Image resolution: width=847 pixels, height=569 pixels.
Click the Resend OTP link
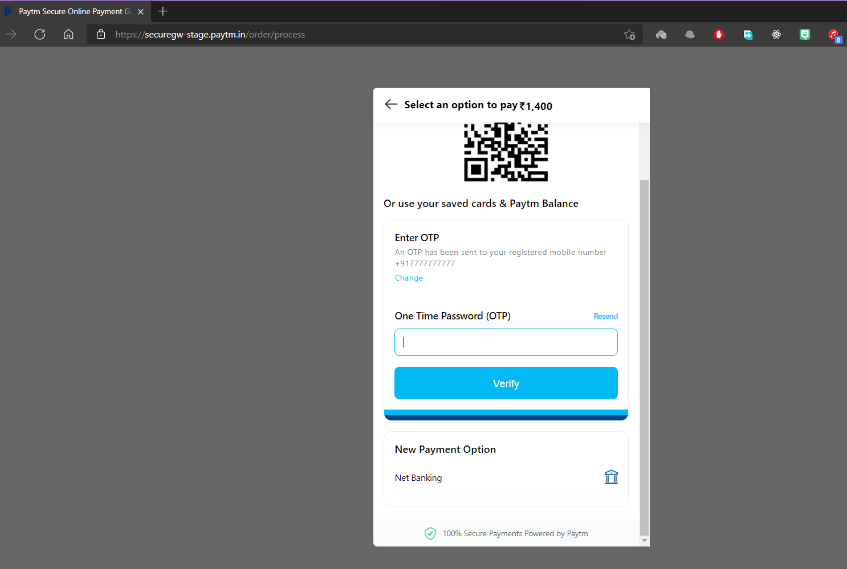click(606, 316)
